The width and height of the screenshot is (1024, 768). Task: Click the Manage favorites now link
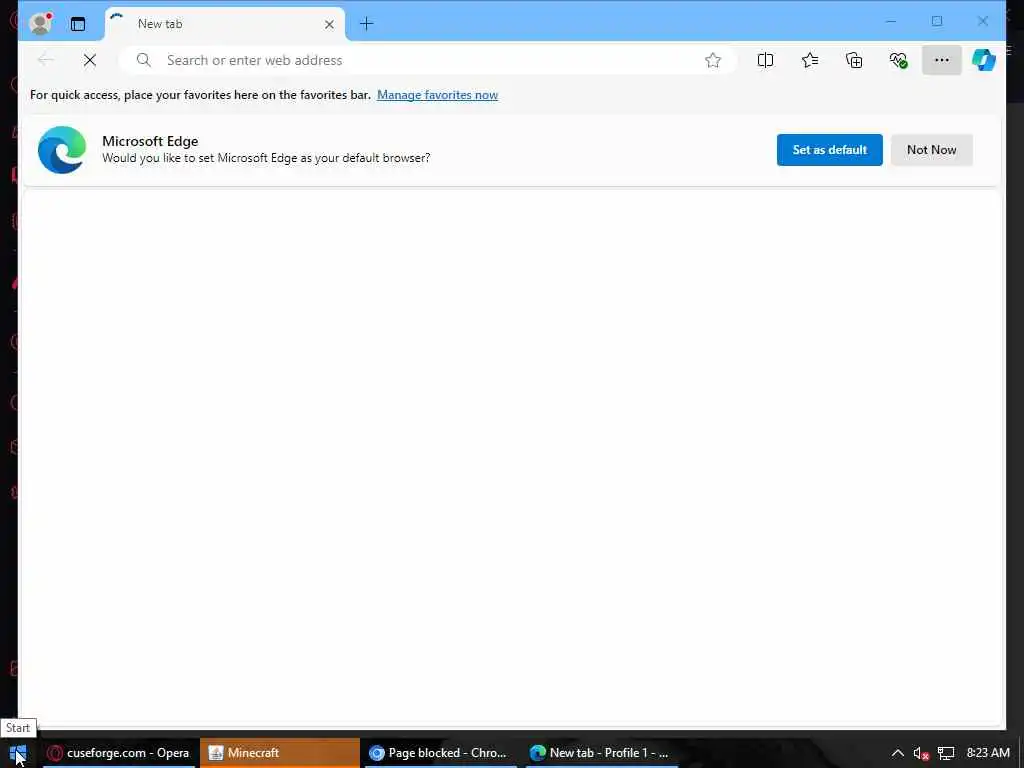pyautogui.click(x=438, y=95)
